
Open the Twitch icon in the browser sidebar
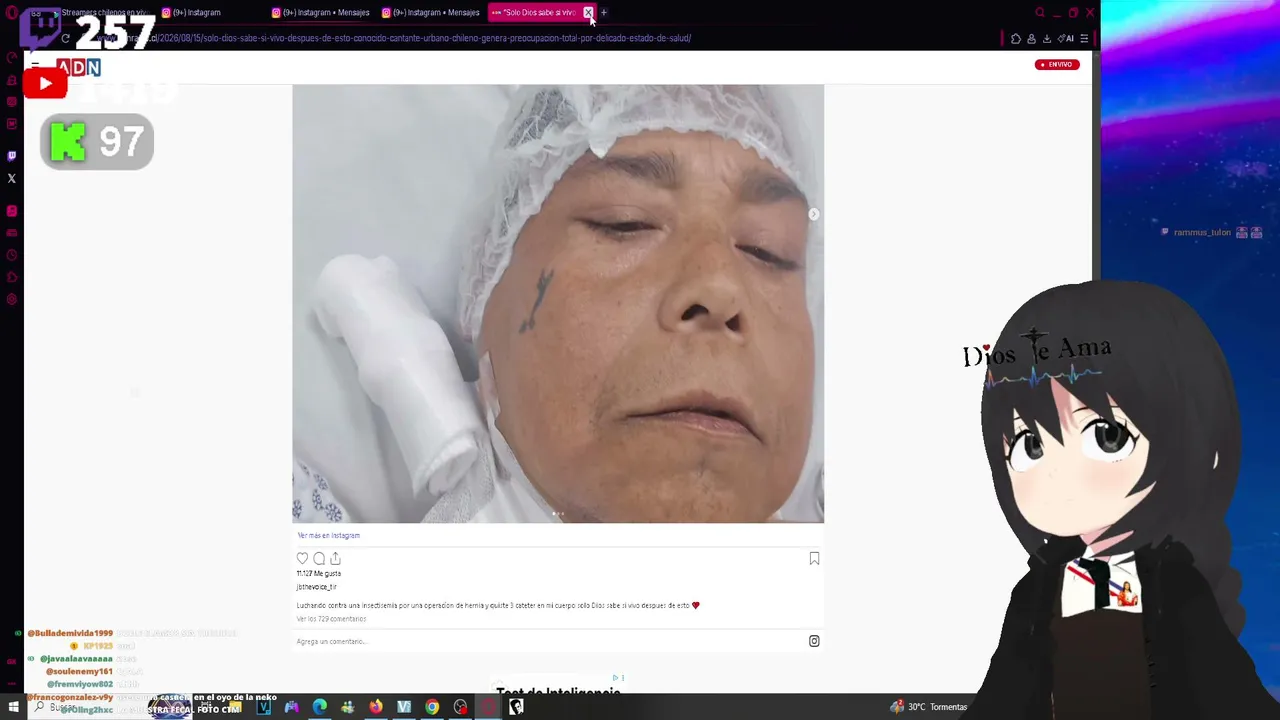tap(12, 156)
